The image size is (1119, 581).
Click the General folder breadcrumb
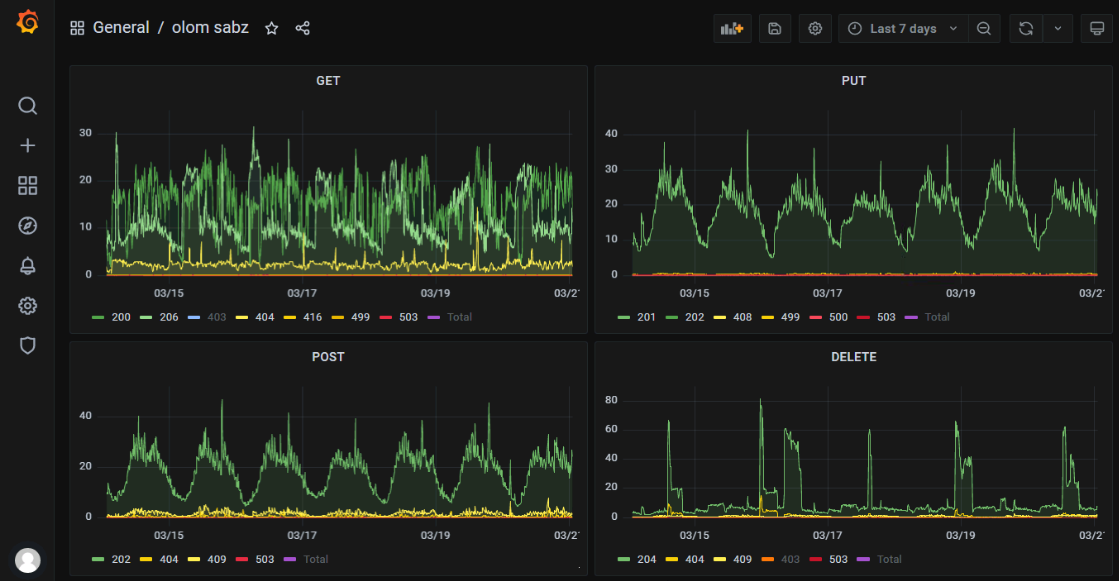pyautogui.click(x=121, y=28)
